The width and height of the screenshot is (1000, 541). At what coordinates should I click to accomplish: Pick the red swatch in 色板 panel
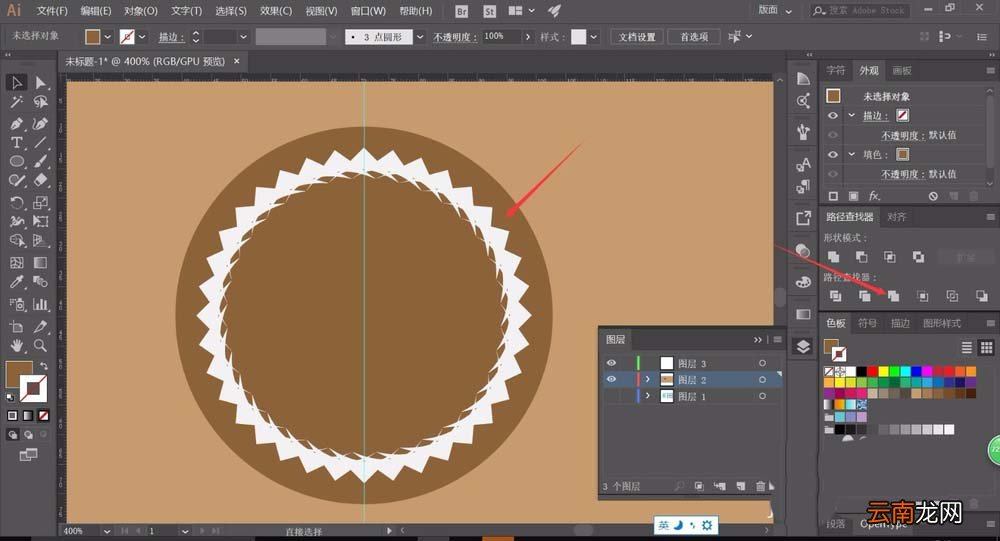[x=871, y=371]
